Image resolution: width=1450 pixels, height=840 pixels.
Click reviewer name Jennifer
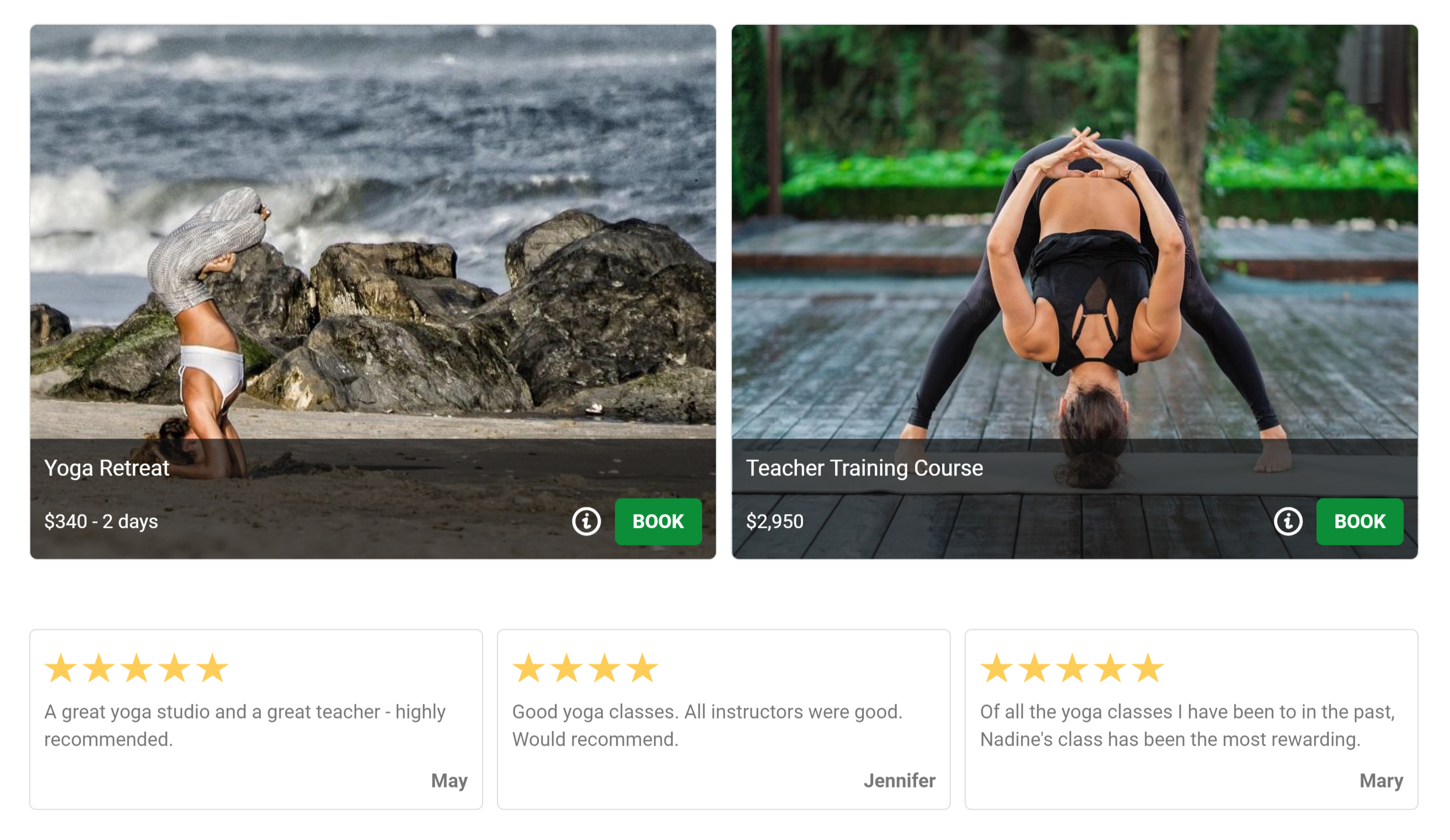[900, 781]
